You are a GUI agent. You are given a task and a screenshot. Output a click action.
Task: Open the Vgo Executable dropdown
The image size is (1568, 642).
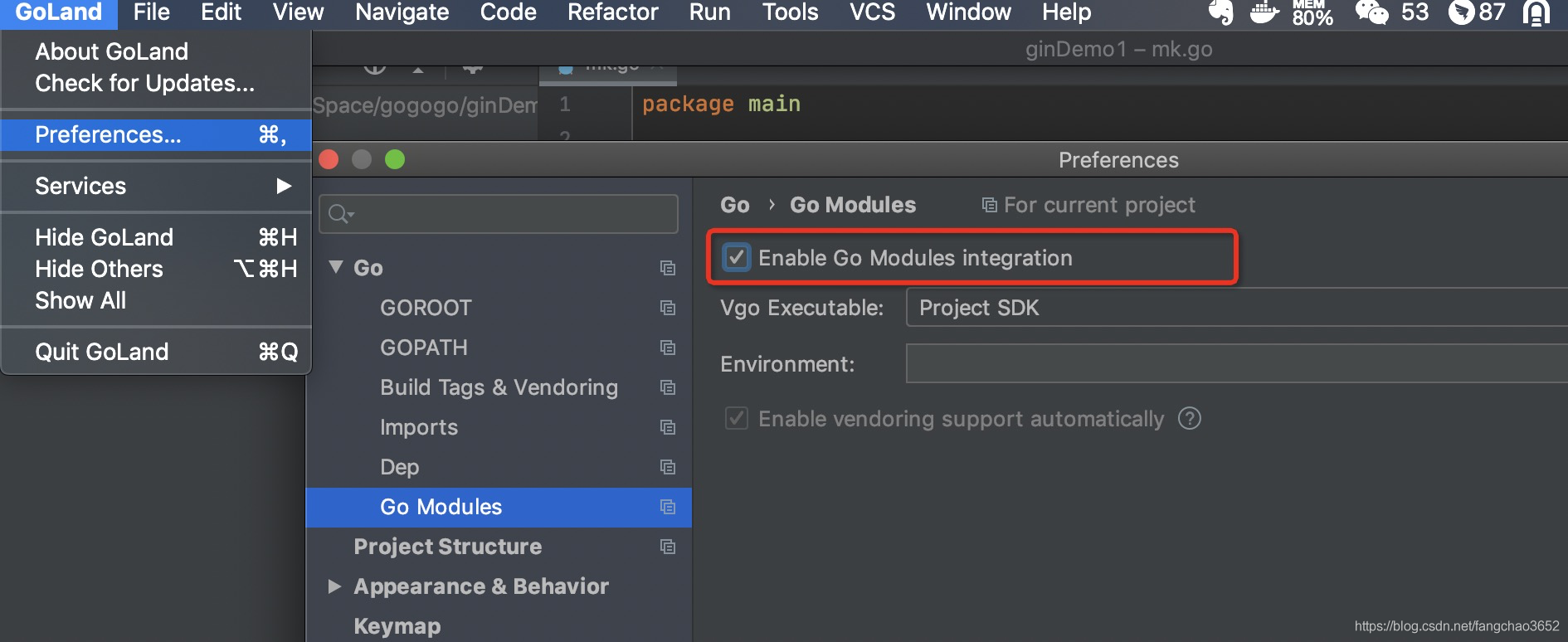click(1236, 308)
